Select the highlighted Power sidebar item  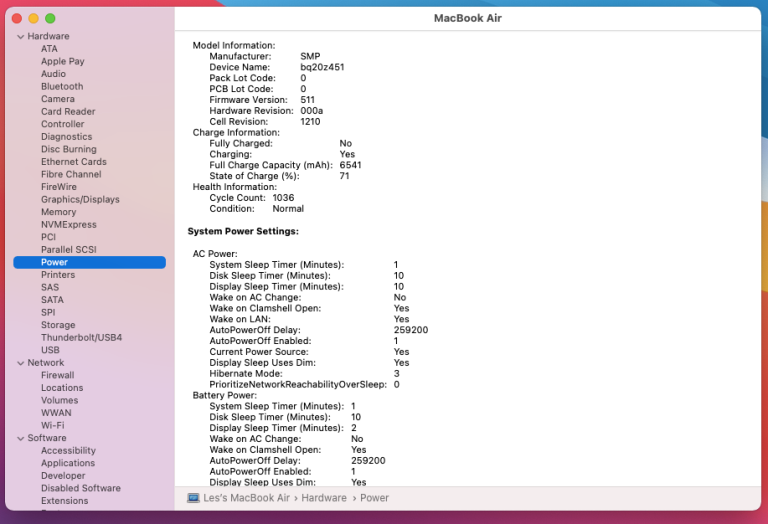click(55, 262)
